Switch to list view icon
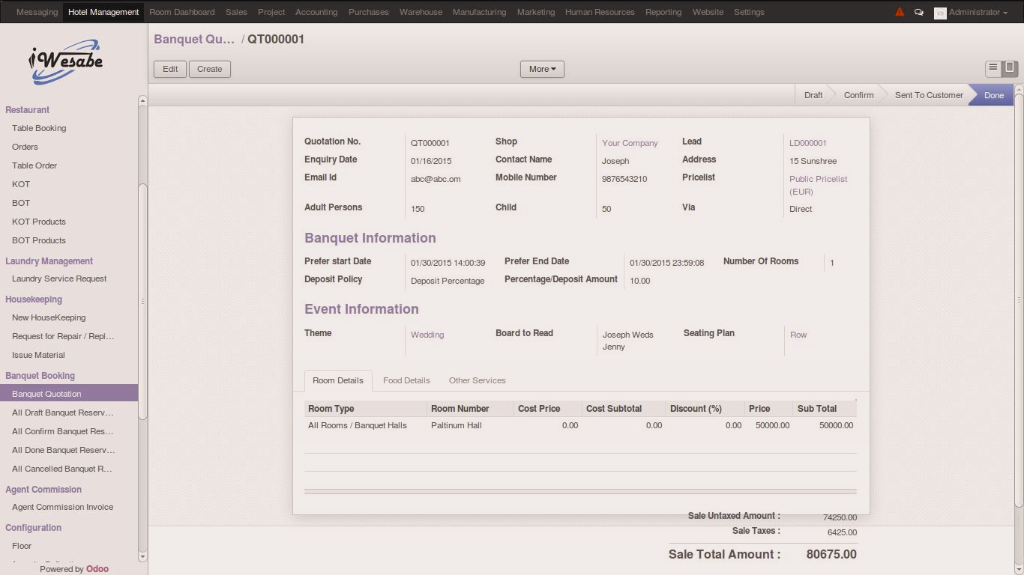1024x575 pixels. (x=993, y=69)
